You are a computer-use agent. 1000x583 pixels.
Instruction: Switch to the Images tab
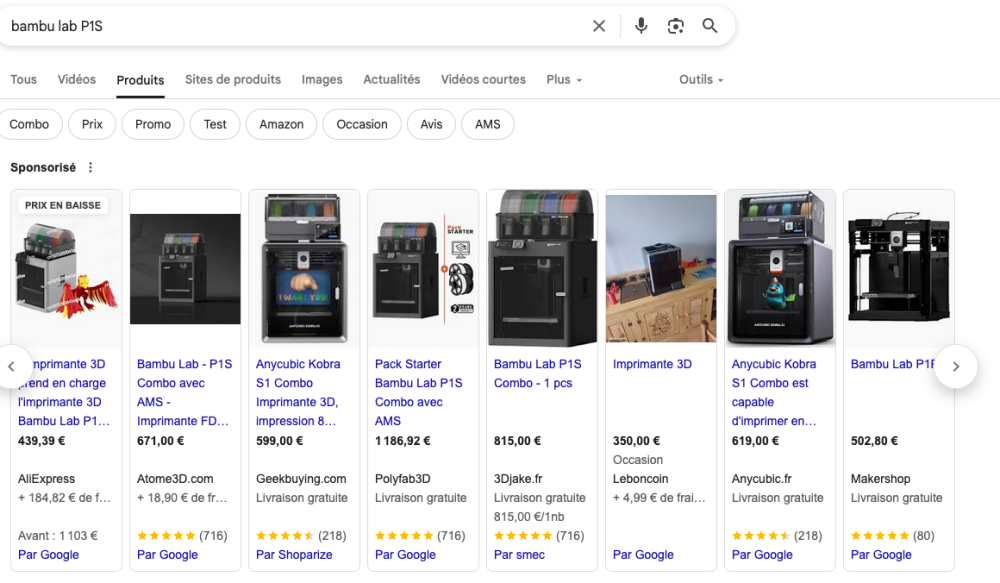[x=322, y=80]
